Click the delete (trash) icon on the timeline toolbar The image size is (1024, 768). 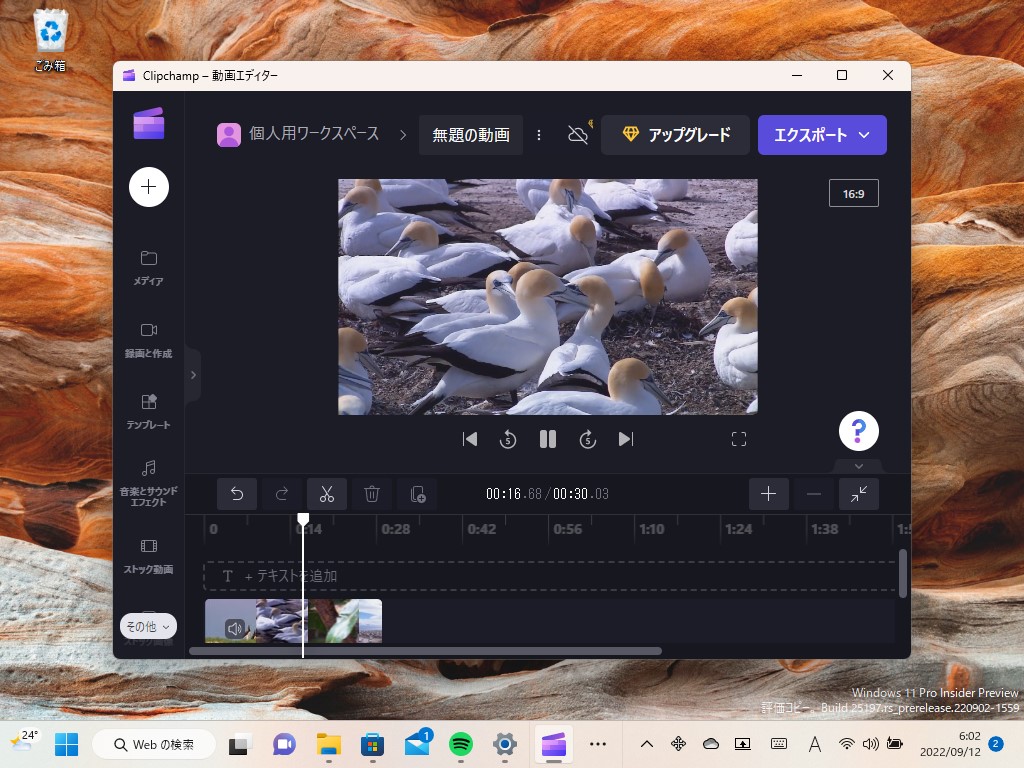point(371,493)
